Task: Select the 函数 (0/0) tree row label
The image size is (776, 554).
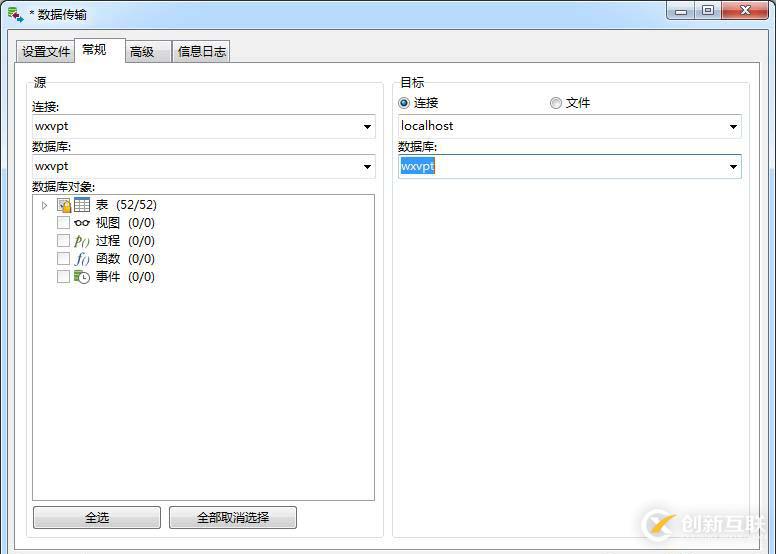Action: click(x=125, y=258)
